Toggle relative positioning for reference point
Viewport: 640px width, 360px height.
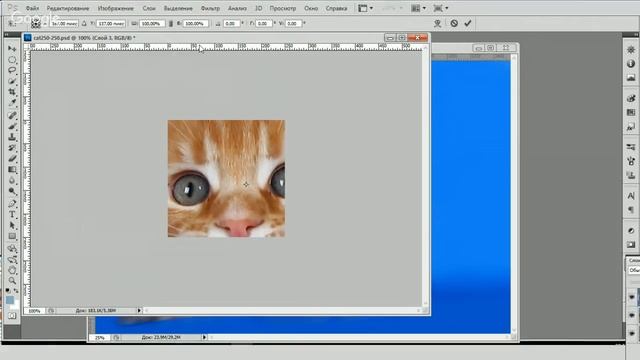click(x=84, y=24)
